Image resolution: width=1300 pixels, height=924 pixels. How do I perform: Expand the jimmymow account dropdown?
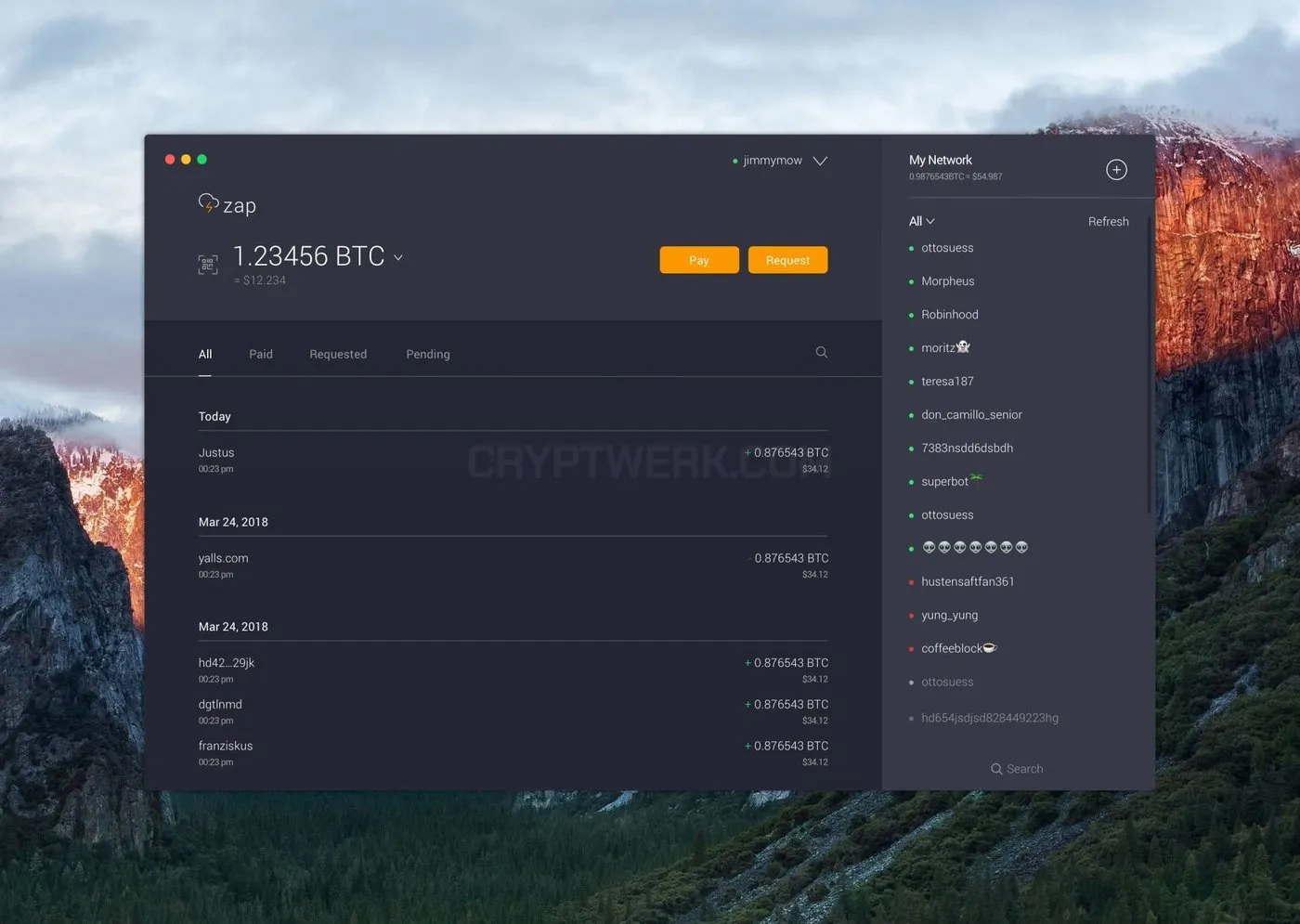point(820,161)
